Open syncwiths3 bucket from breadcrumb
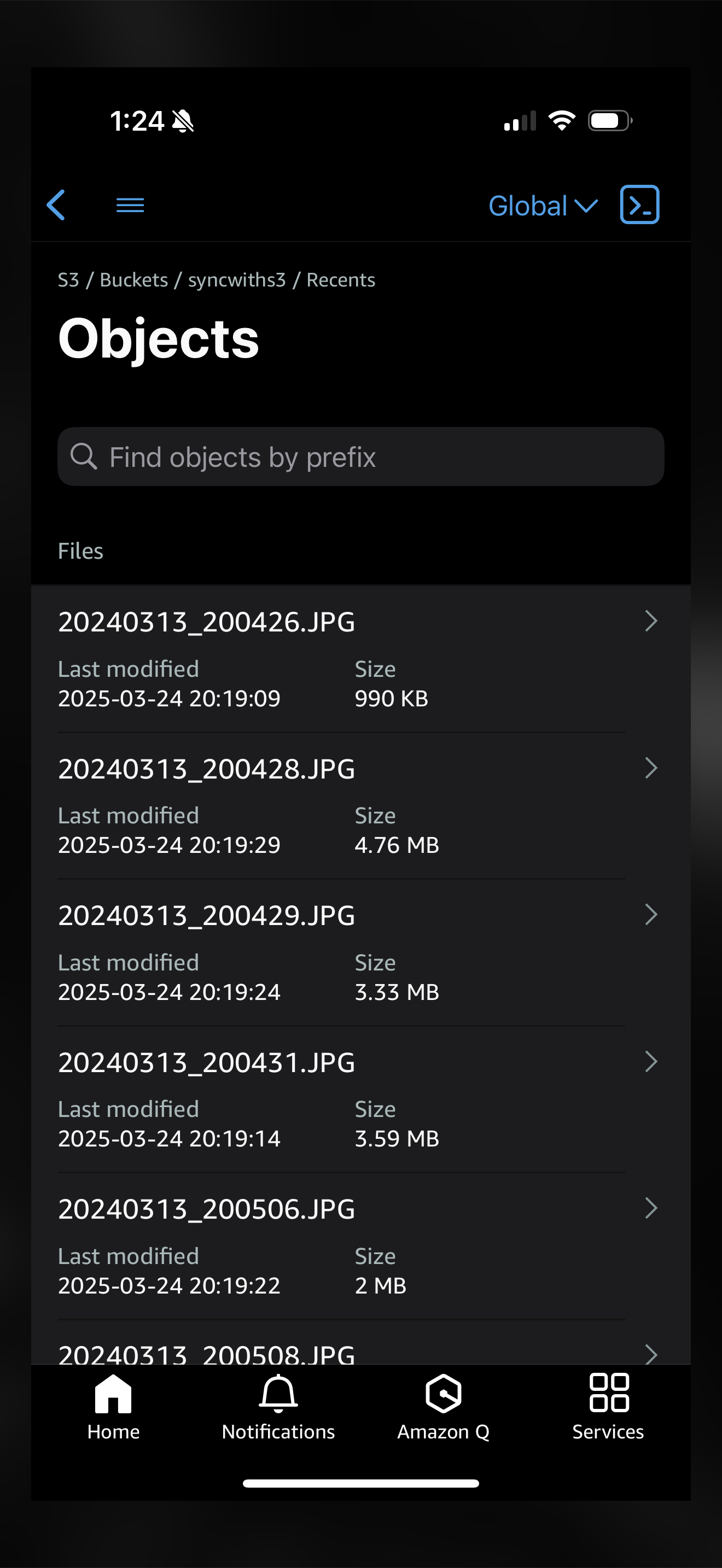 [237, 280]
